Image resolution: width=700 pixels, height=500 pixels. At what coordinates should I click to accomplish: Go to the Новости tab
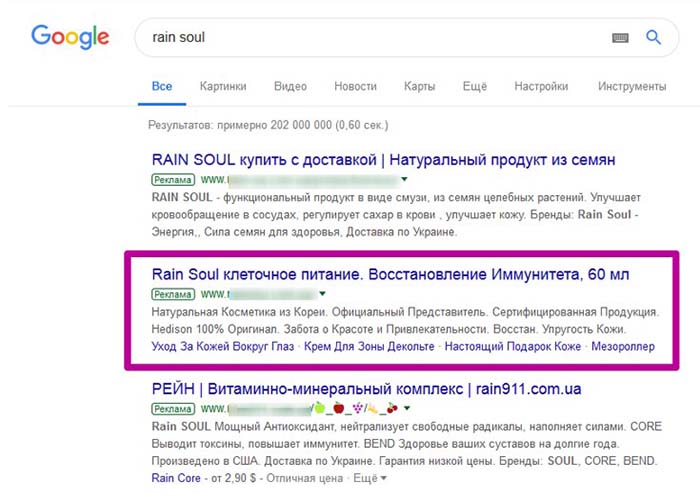pos(356,87)
